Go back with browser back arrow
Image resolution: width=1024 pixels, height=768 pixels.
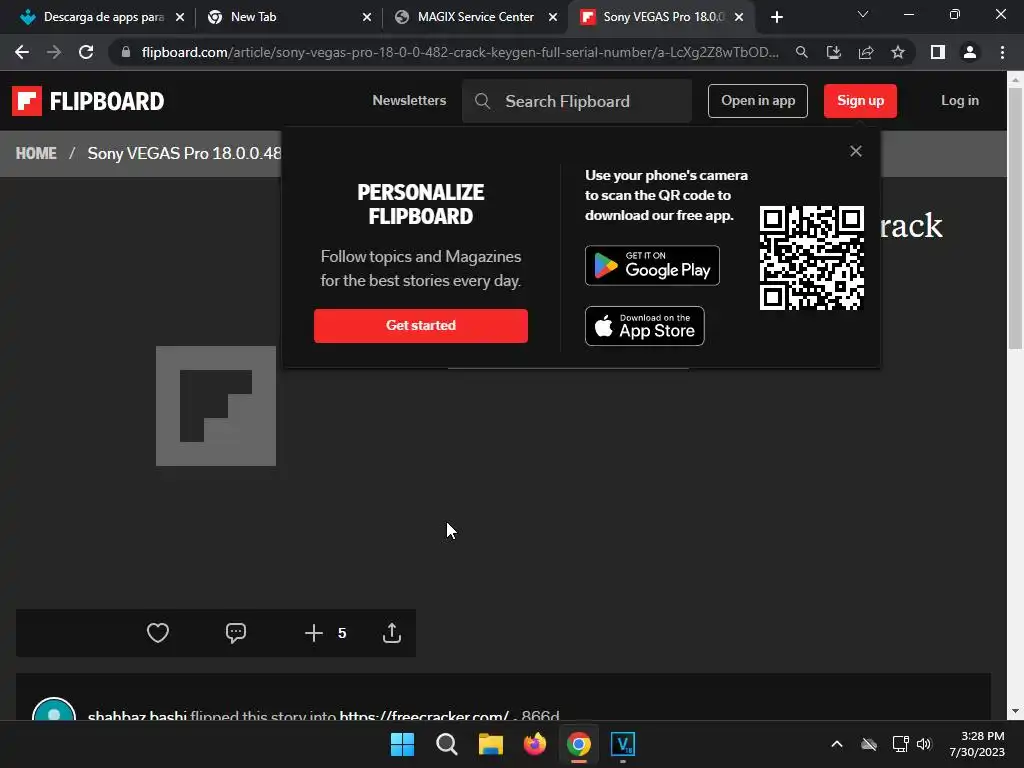tap(22, 52)
